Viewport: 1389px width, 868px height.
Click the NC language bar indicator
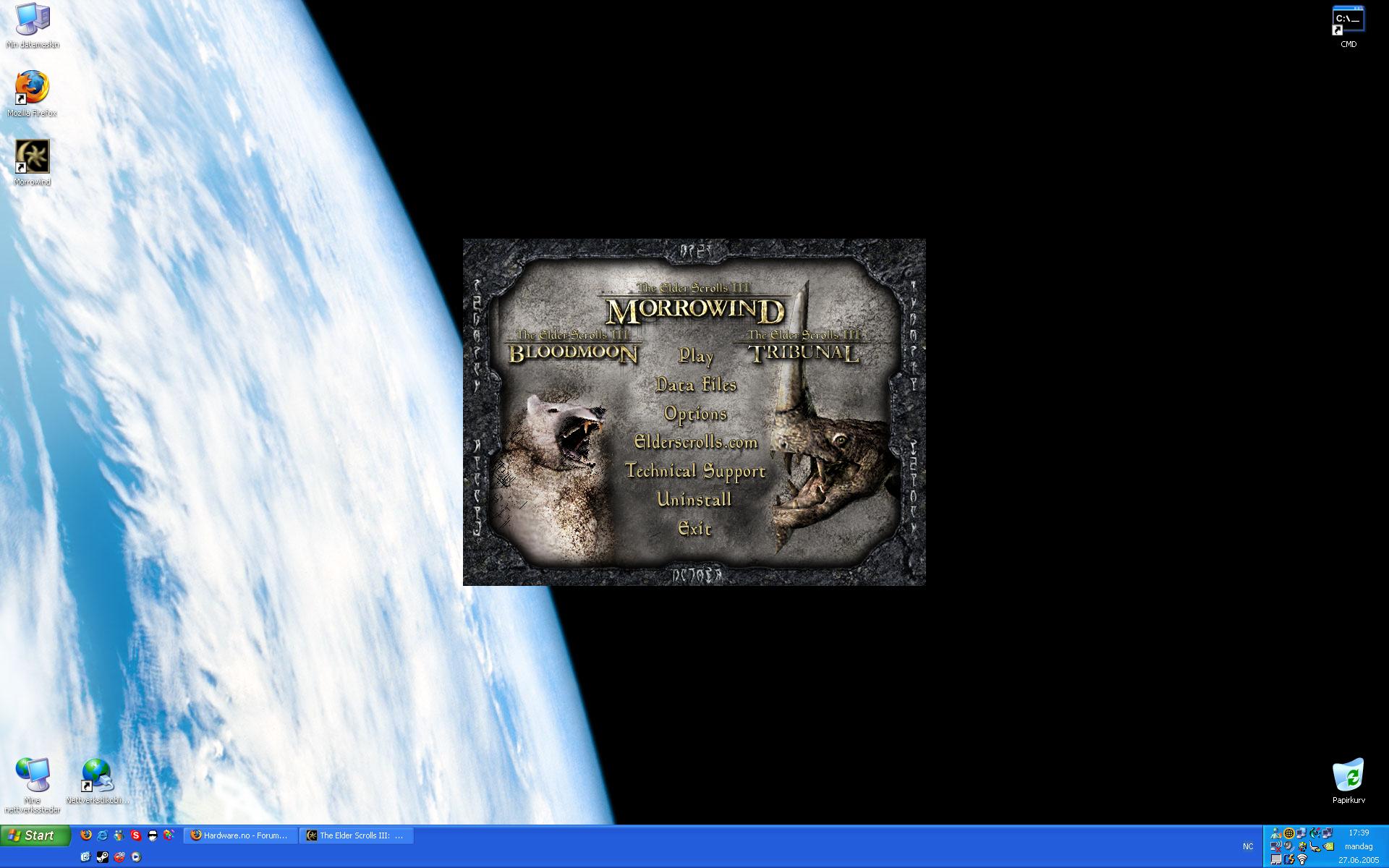click(1248, 846)
